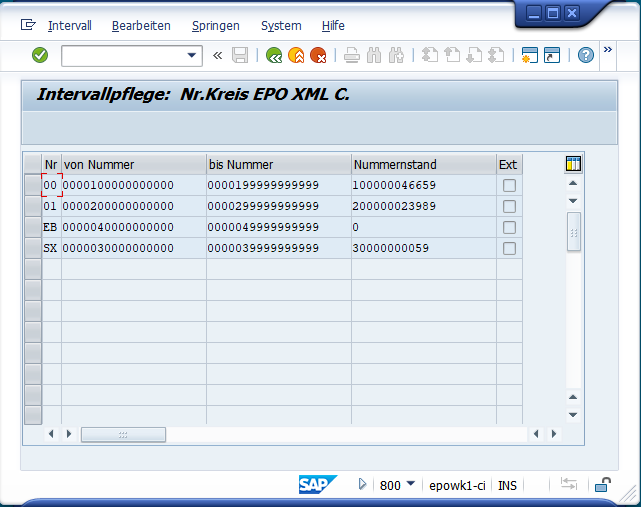Click the bottom-most scroll-down arrow of table

pyautogui.click(x=573, y=415)
